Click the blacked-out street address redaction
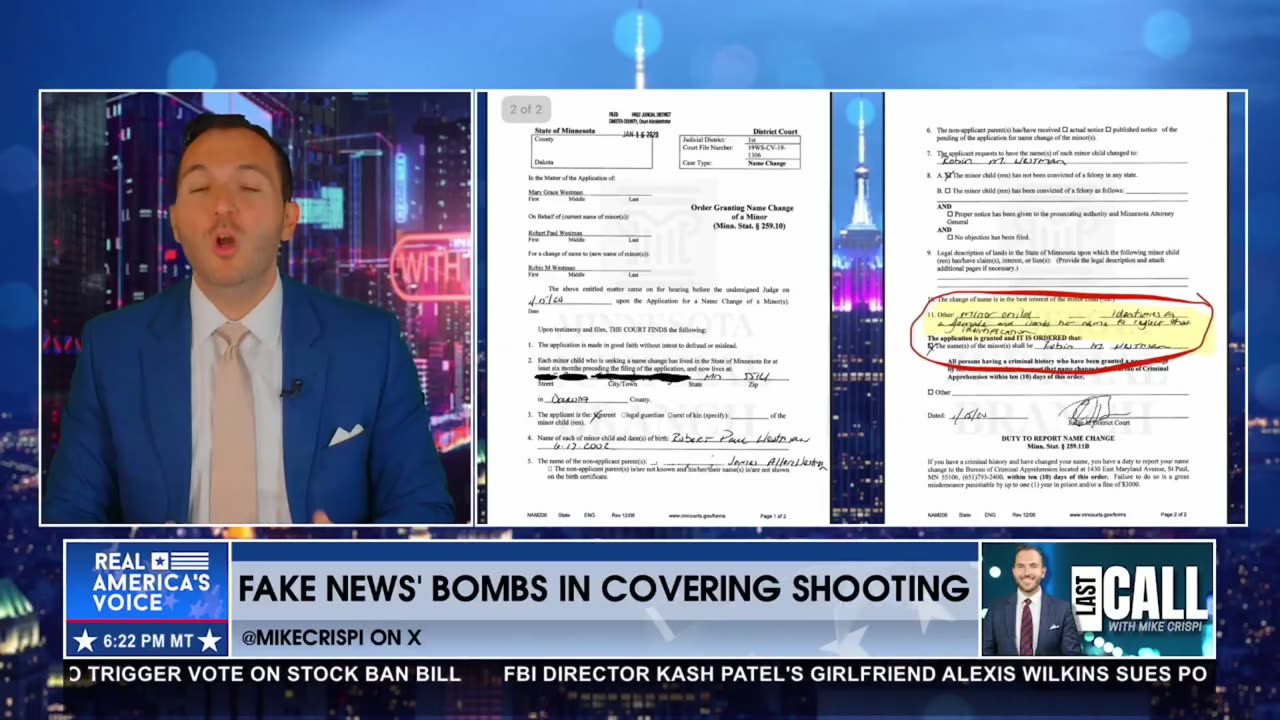The width and height of the screenshot is (1280, 720). pos(612,379)
